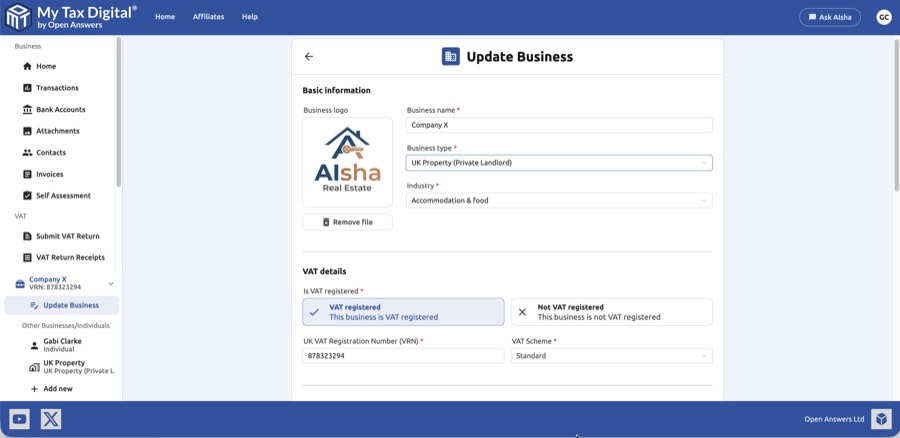Click the Ask Aisha button
Screen dimensions: 900x438
point(829,17)
